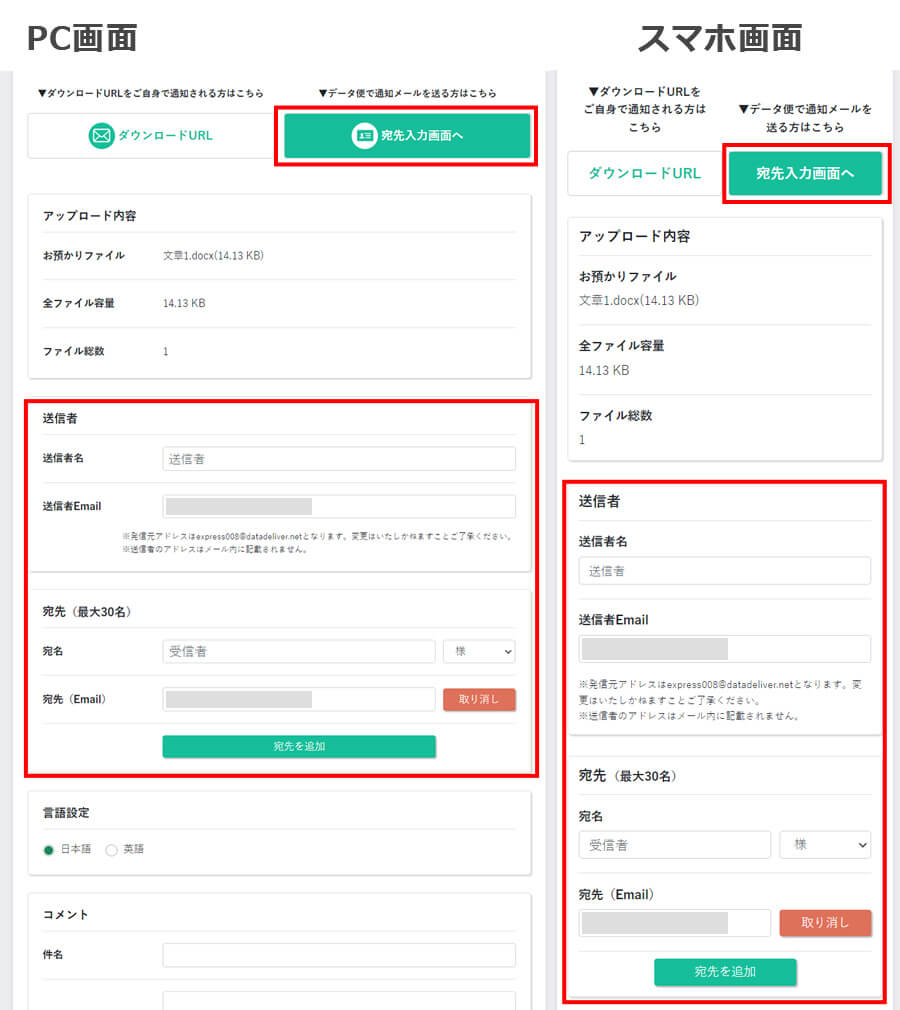Click 取り消し button in the PC view
Viewport: 900px width, 1010px height.
coord(479,699)
